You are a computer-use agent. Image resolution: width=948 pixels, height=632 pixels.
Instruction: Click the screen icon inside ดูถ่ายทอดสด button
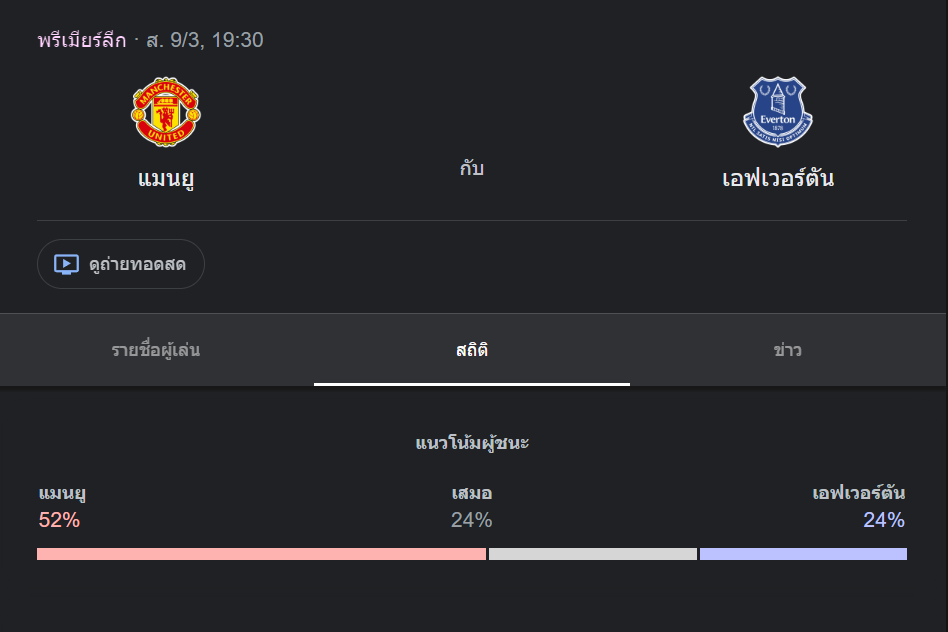point(65,263)
